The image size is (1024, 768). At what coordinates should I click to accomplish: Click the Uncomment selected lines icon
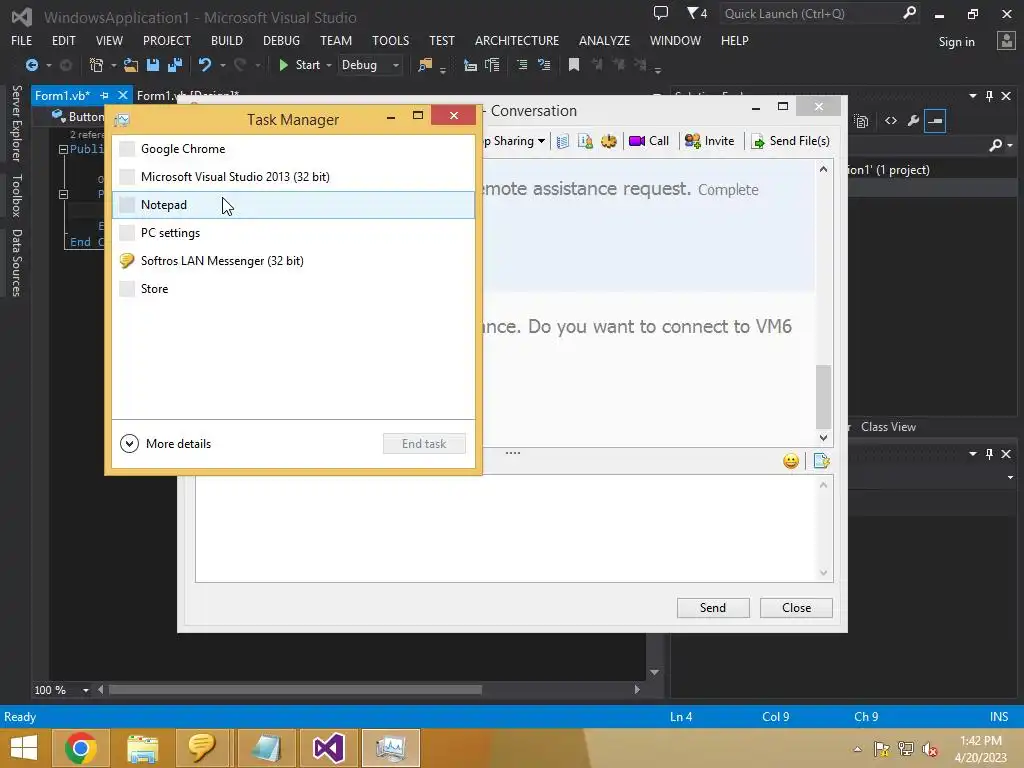(543, 65)
